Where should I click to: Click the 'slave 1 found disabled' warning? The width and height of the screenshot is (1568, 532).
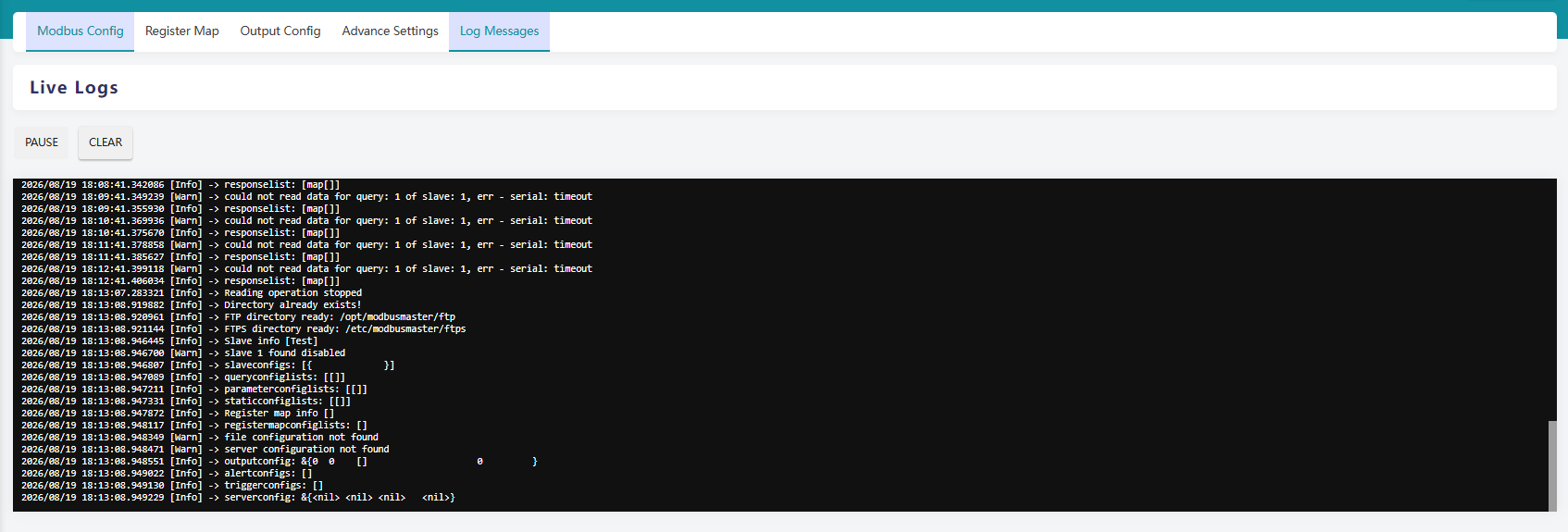(183, 353)
